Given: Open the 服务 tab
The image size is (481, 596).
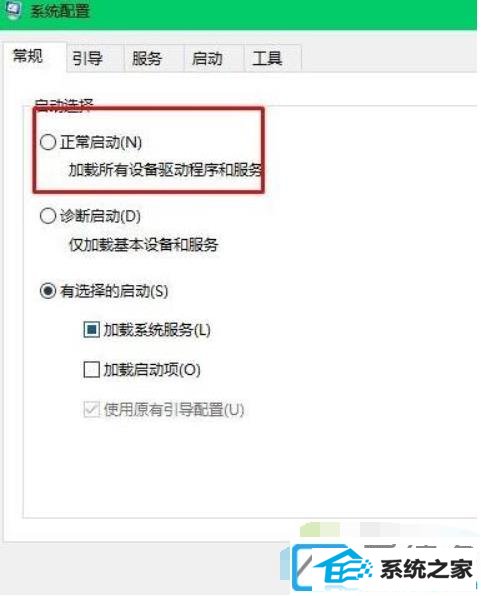Looking at the screenshot, I should 146,59.
